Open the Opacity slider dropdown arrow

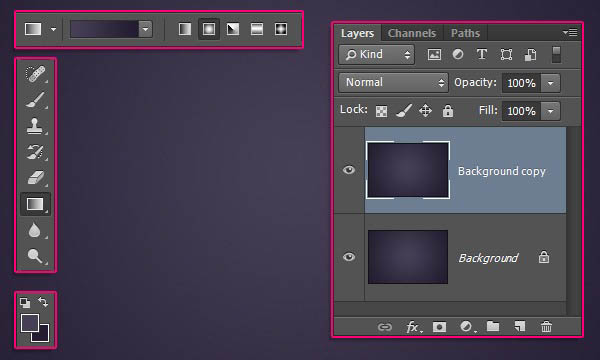point(550,83)
